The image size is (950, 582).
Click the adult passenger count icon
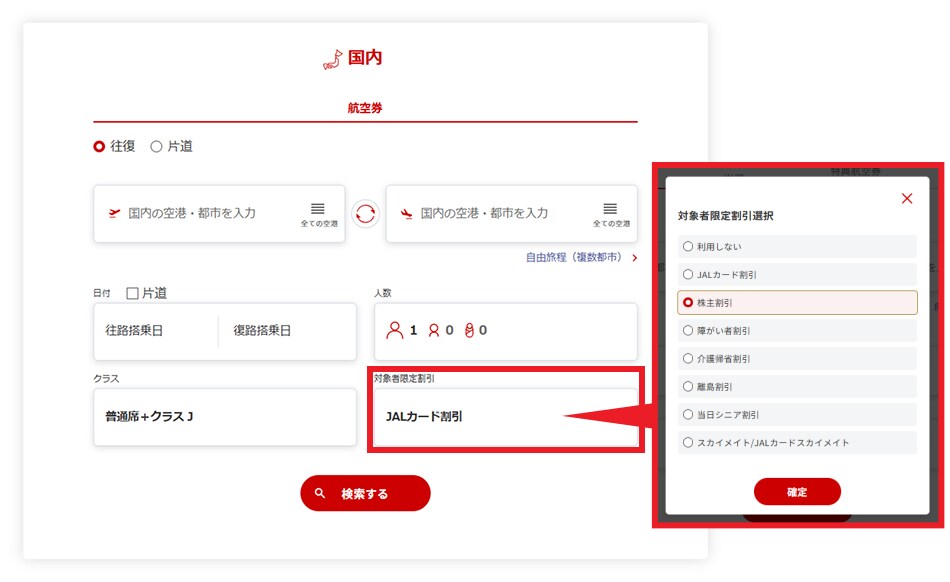point(396,330)
